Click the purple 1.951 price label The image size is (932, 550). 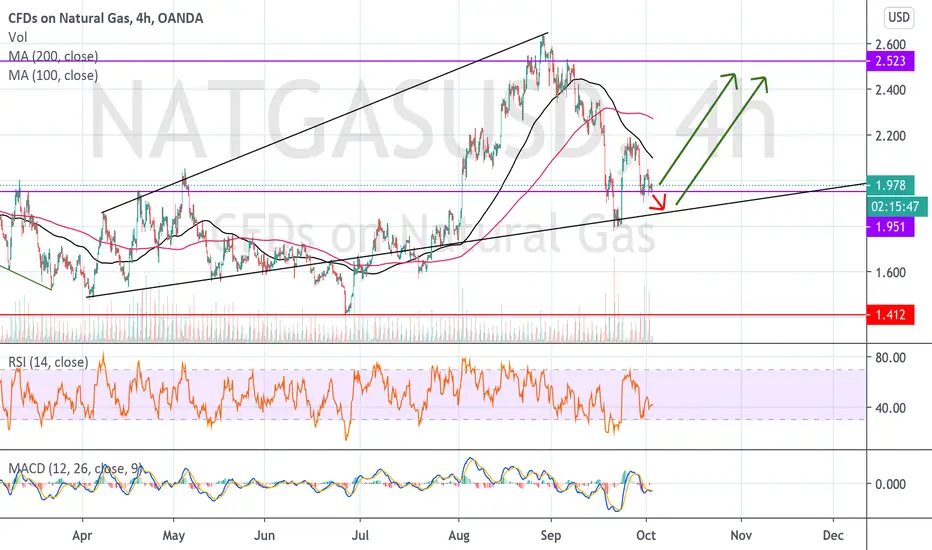pos(890,227)
